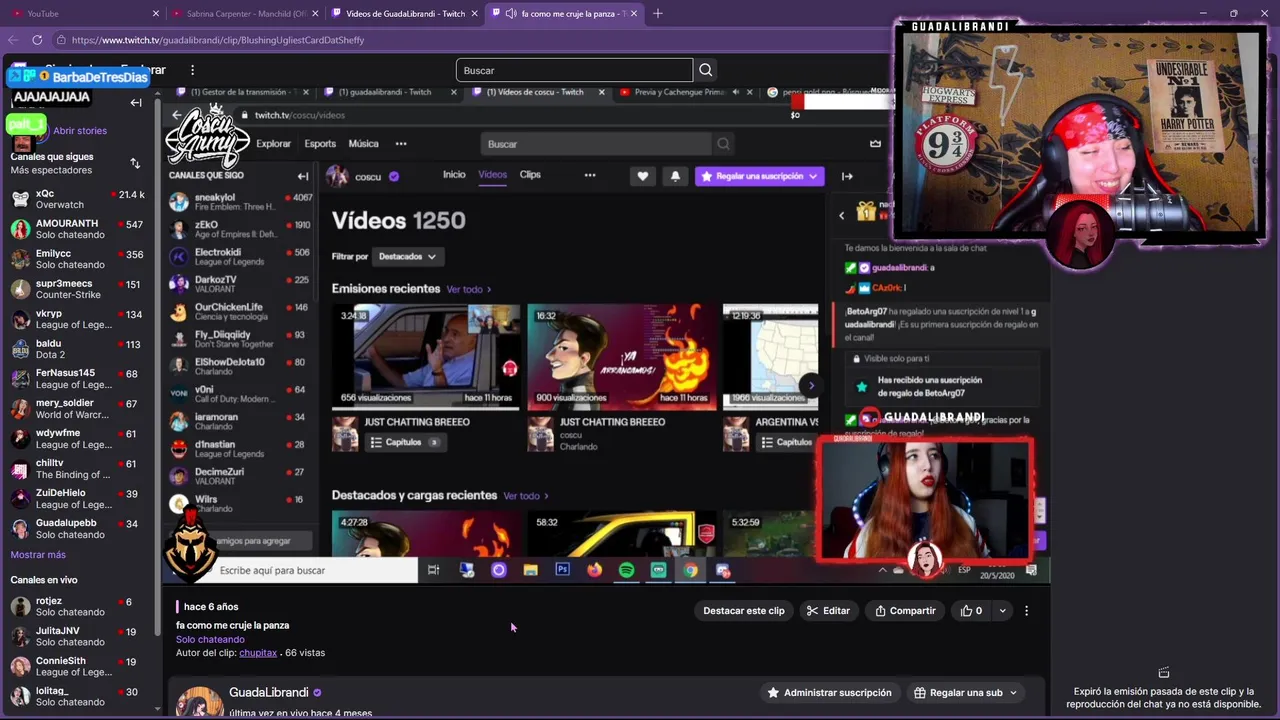The height and width of the screenshot is (720, 1280).
Task: Open GuadaLibrandi profile avatar below clip
Action: pos(199,702)
